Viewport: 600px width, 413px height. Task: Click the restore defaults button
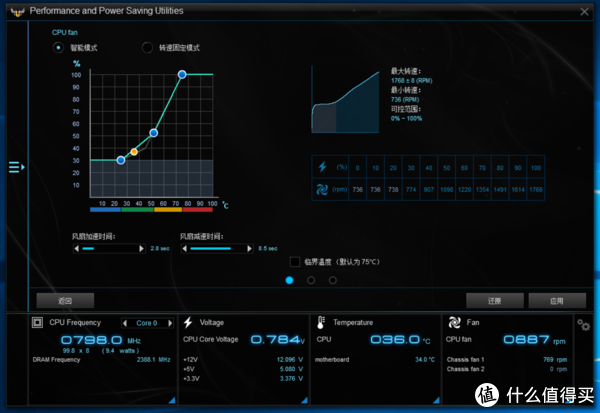click(x=494, y=300)
